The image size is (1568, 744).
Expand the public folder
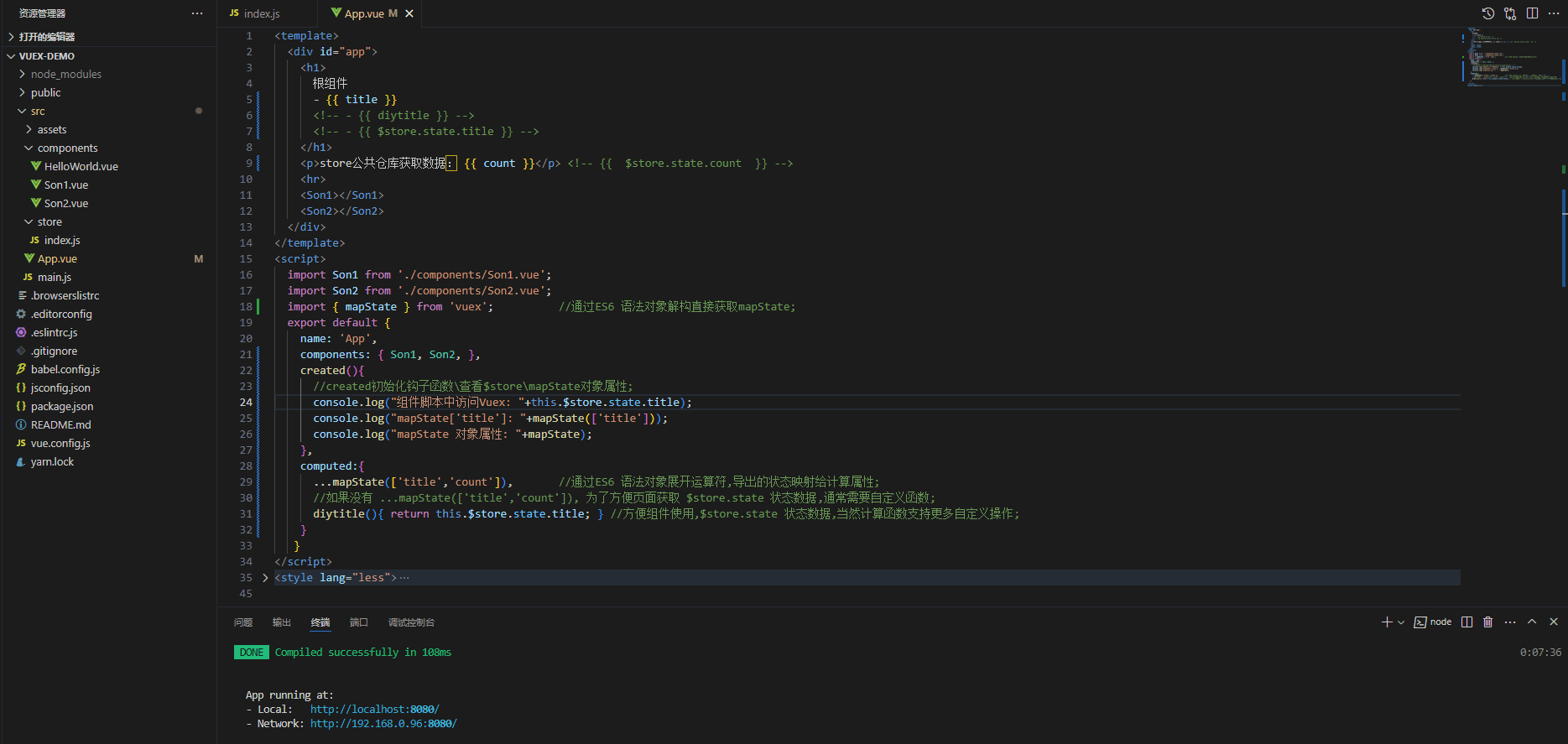(109, 93)
